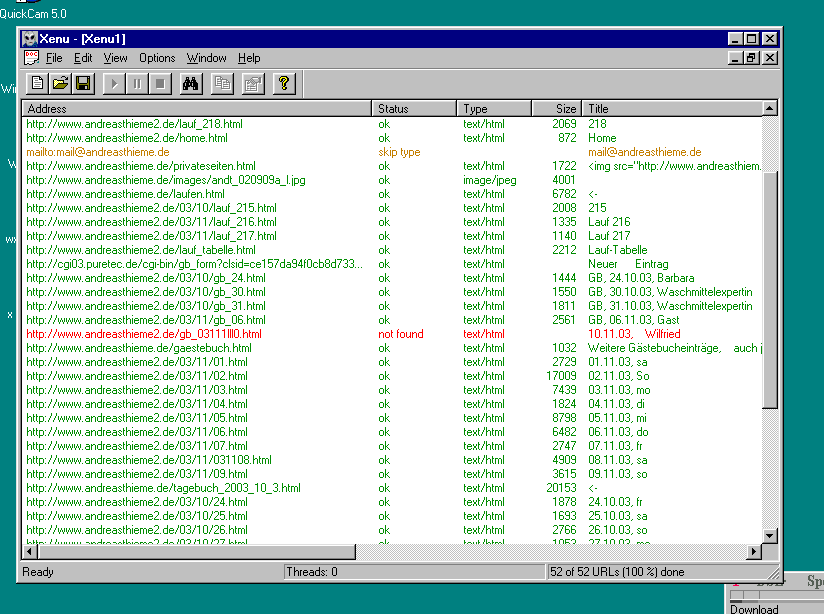The image size is (824, 614).
Task: Click the 'skip type' status cell
Action: coord(399,152)
